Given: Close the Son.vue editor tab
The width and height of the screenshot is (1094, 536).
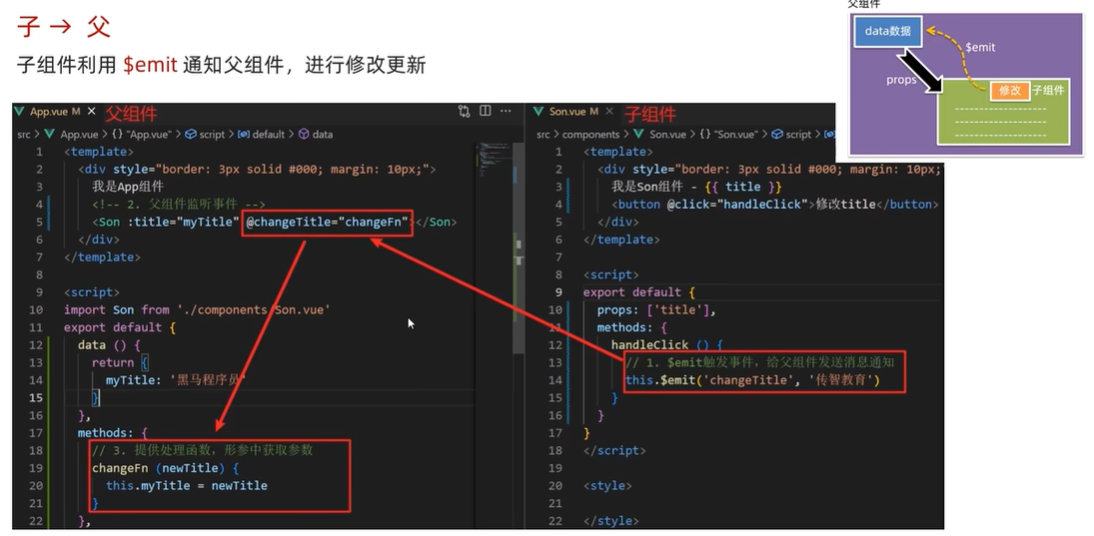Looking at the screenshot, I should pos(610,112).
